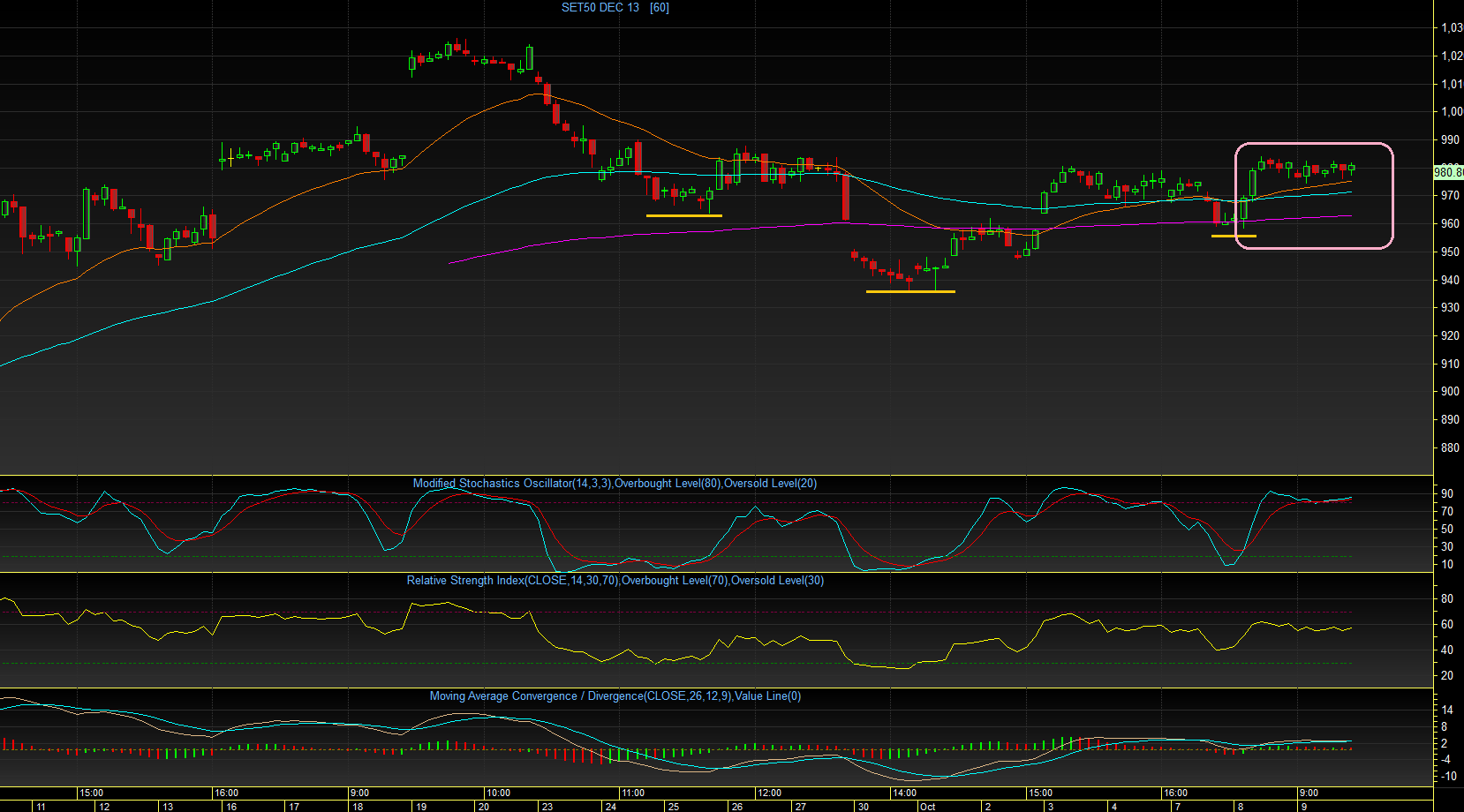Click the SET50 DEC 13 [60] chart title
Image resolution: width=1464 pixels, height=812 pixels.
tap(615, 7)
